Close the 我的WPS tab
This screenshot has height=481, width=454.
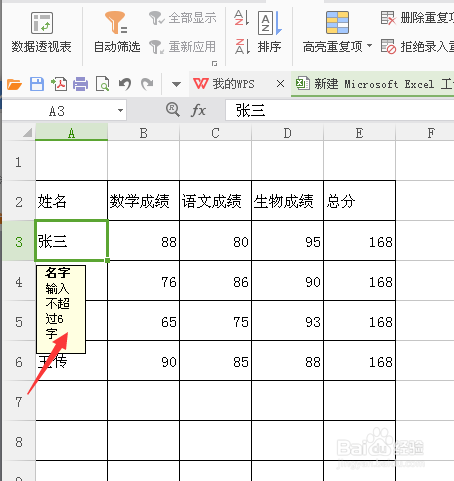point(281,84)
